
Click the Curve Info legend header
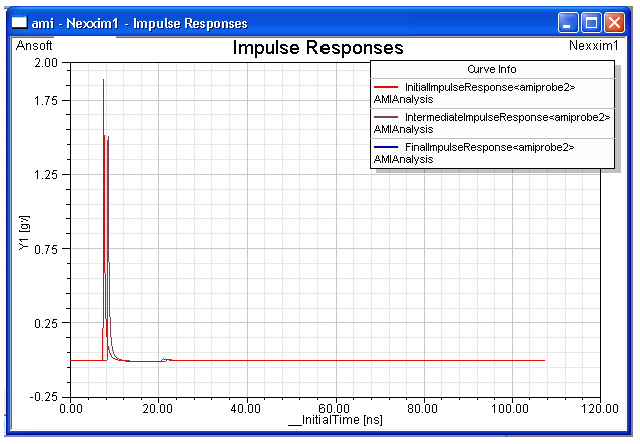coord(491,69)
